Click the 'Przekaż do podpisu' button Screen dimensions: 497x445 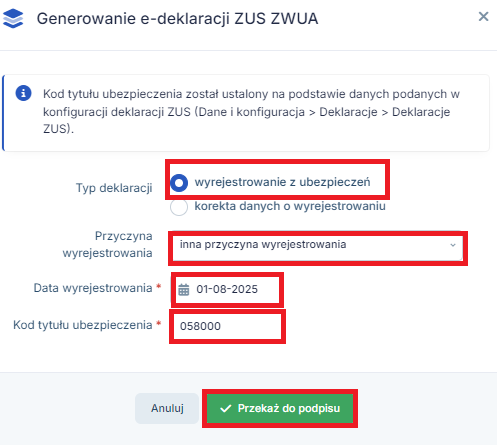pyautogui.click(x=280, y=408)
